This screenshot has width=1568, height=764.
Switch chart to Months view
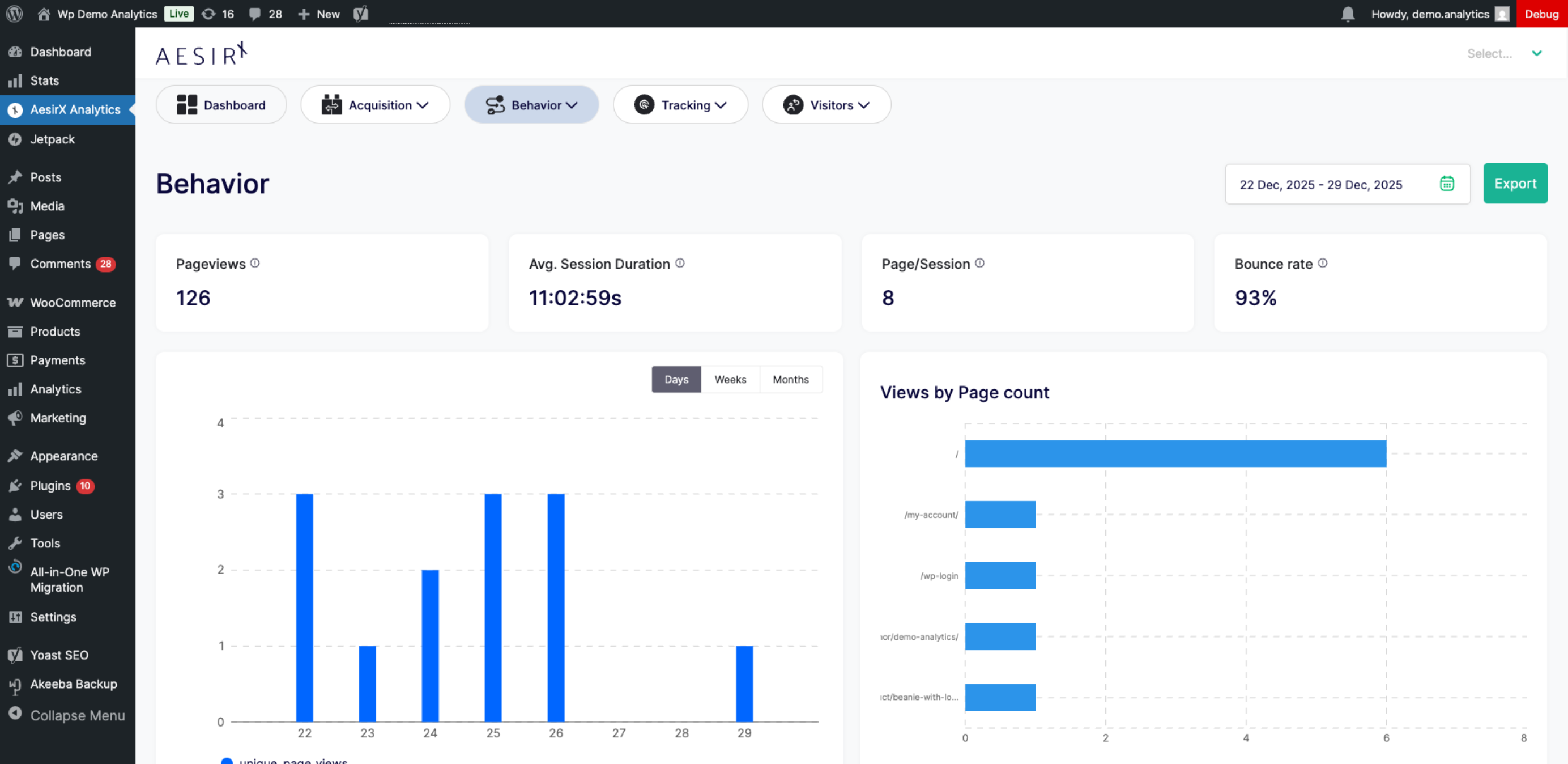[790, 379]
